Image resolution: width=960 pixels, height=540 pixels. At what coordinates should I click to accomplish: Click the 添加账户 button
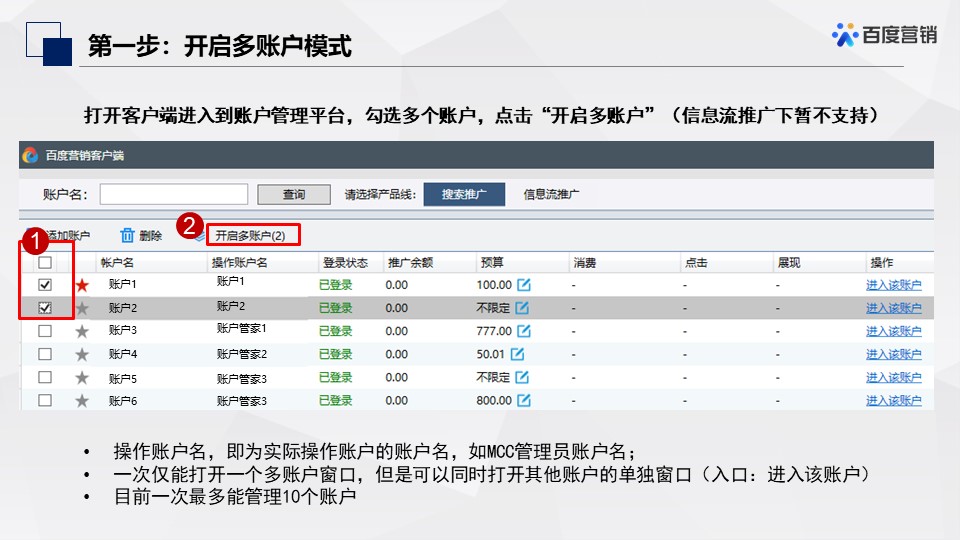pyautogui.click(x=68, y=235)
